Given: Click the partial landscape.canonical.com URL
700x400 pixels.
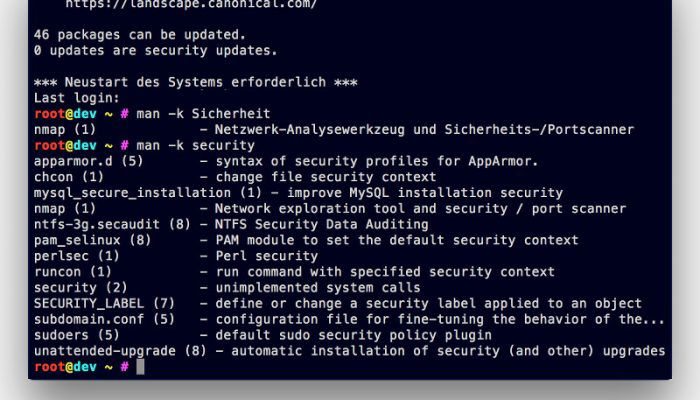Looking at the screenshot, I should (x=191, y=4).
